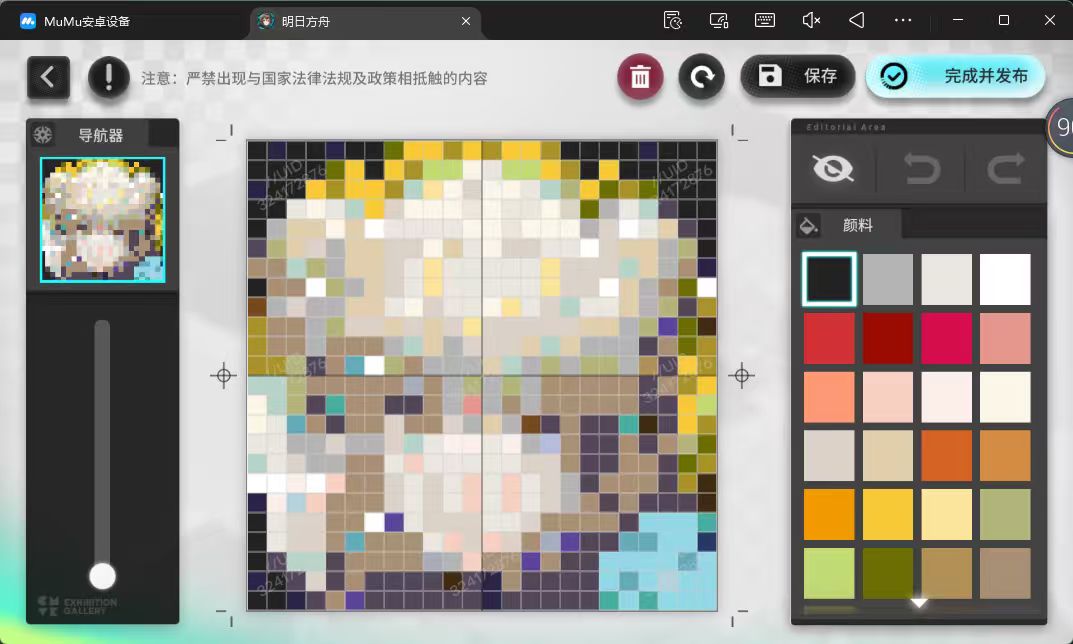Click the MuMu back triangle icon
The image size is (1073, 644).
(857, 20)
